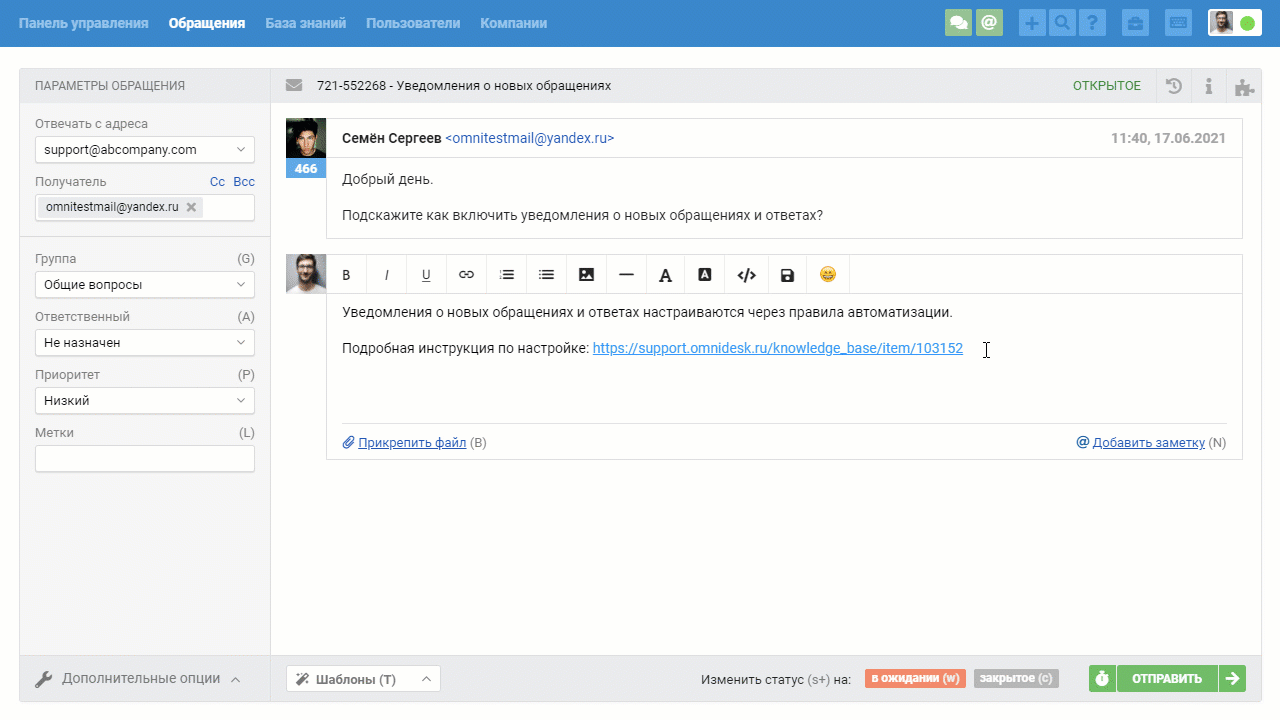This screenshot has width=1280, height=720.
Task: Open the search from the top bar
Action: click(1062, 22)
